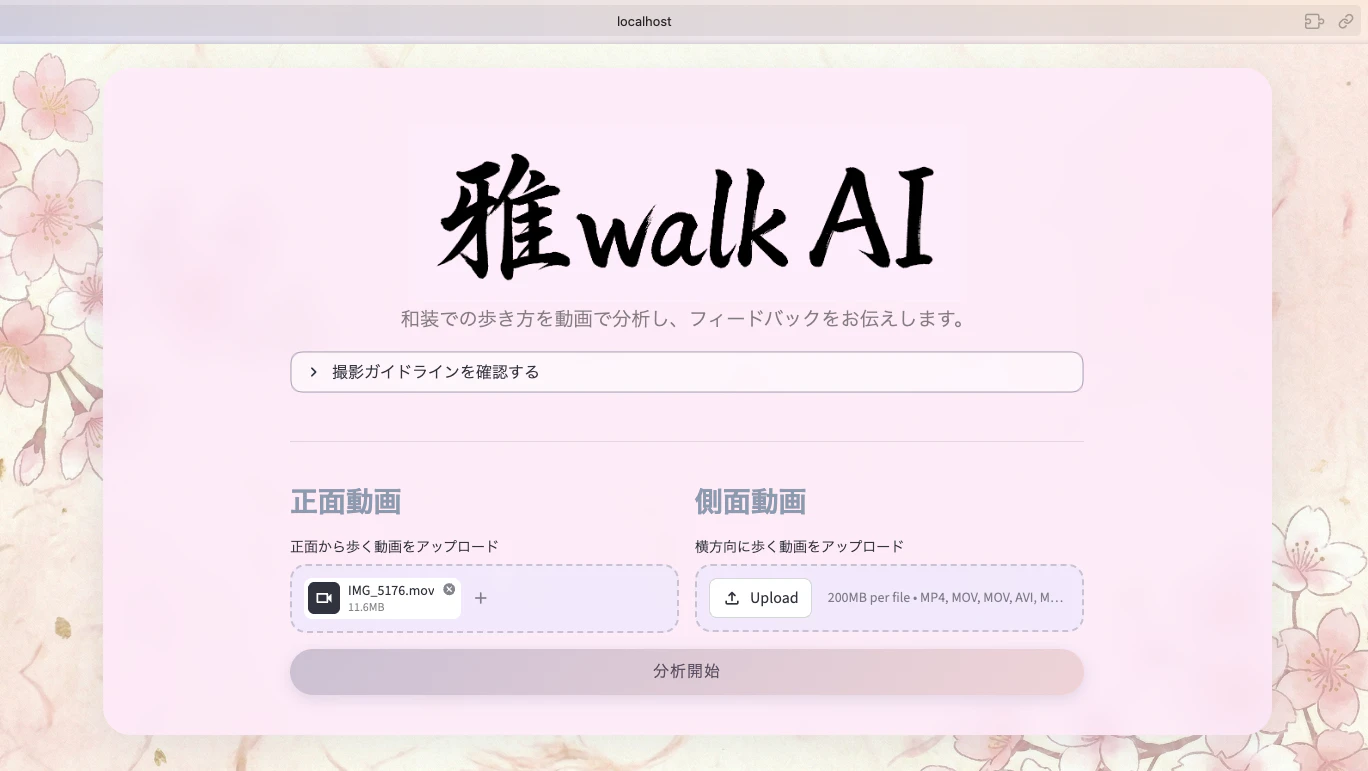This screenshot has width=1368, height=771.
Task: Click the video camera icon on IMG_5176.mov
Action: pyautogui.click(x=323, y=598)
